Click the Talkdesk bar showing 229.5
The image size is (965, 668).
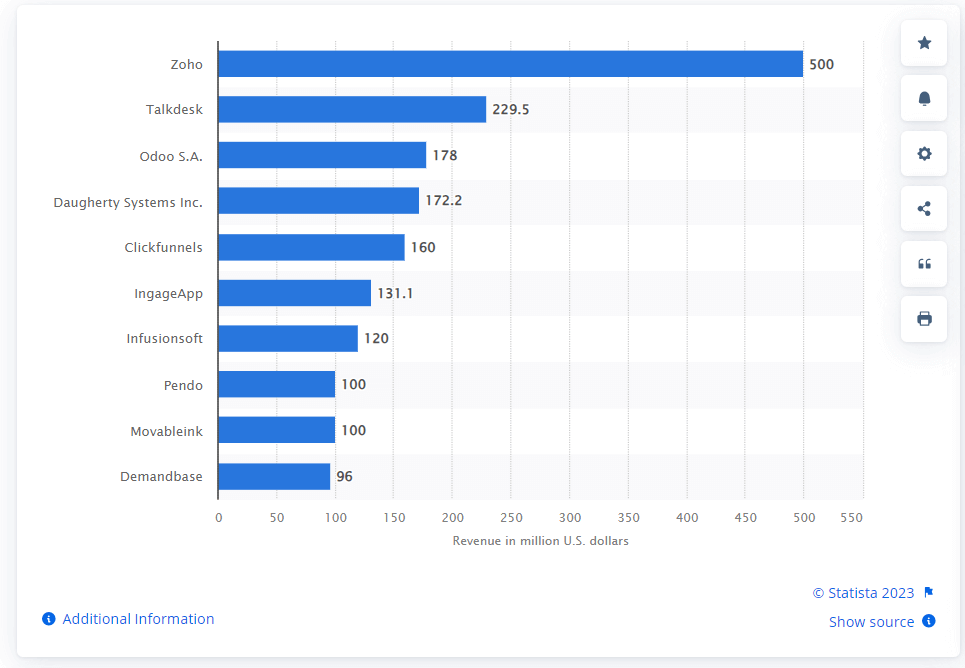(x=350, y=109)
